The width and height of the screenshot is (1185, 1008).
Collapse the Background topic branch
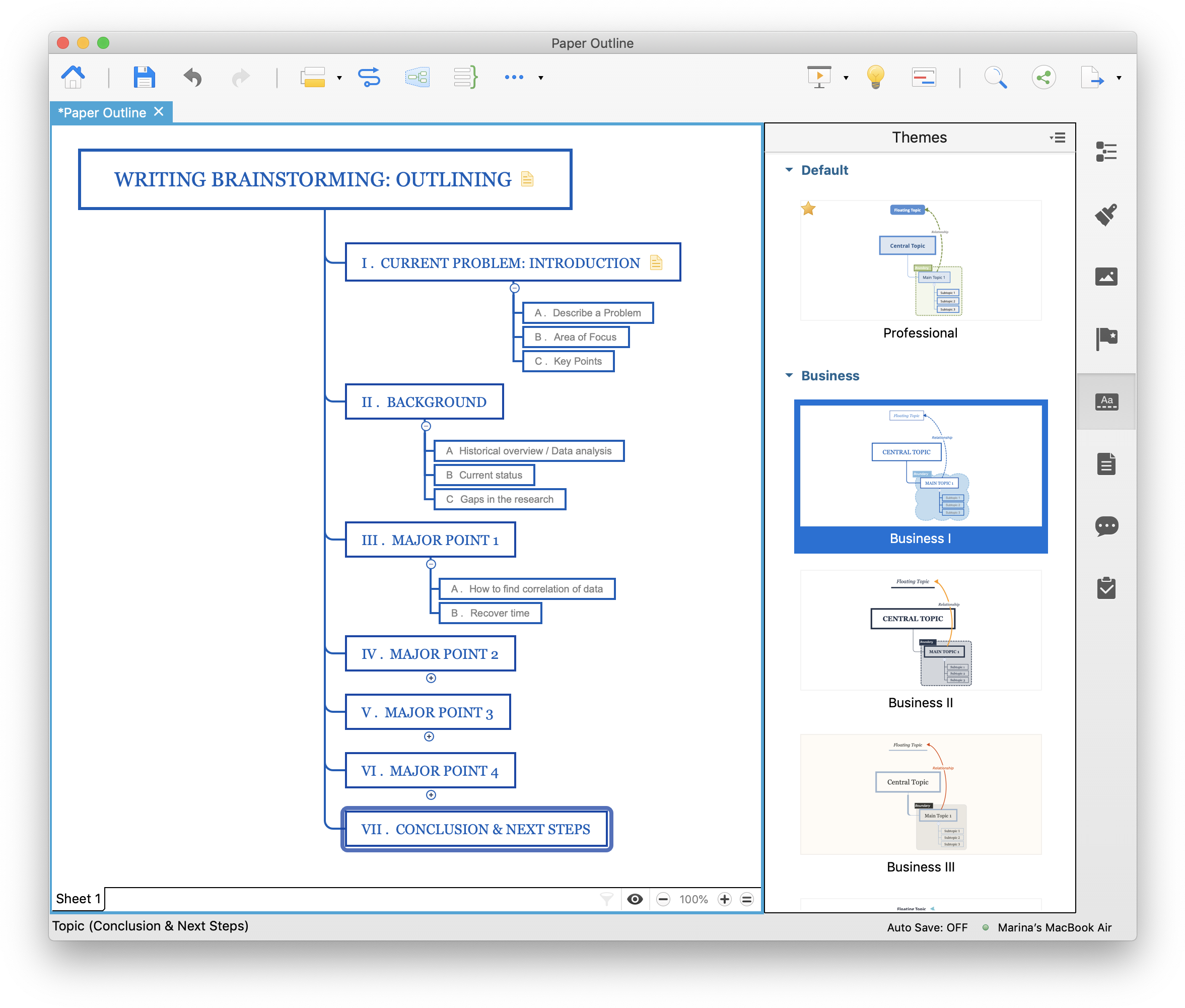[426, 426]
